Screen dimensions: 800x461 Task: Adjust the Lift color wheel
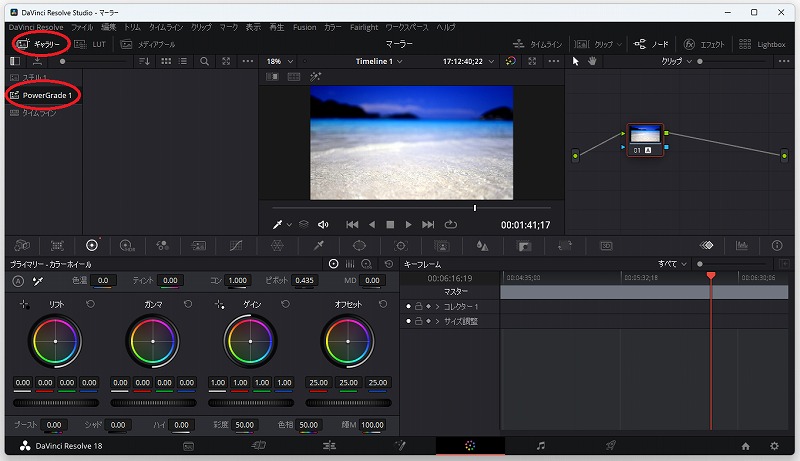pos(55,341)
